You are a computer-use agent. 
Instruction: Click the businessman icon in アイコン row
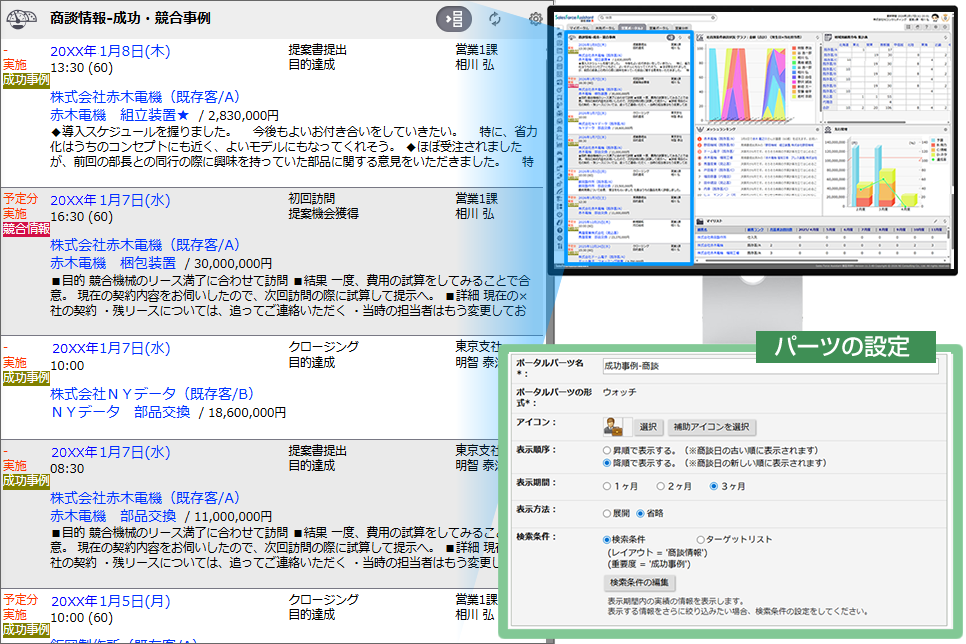point(614,427)
